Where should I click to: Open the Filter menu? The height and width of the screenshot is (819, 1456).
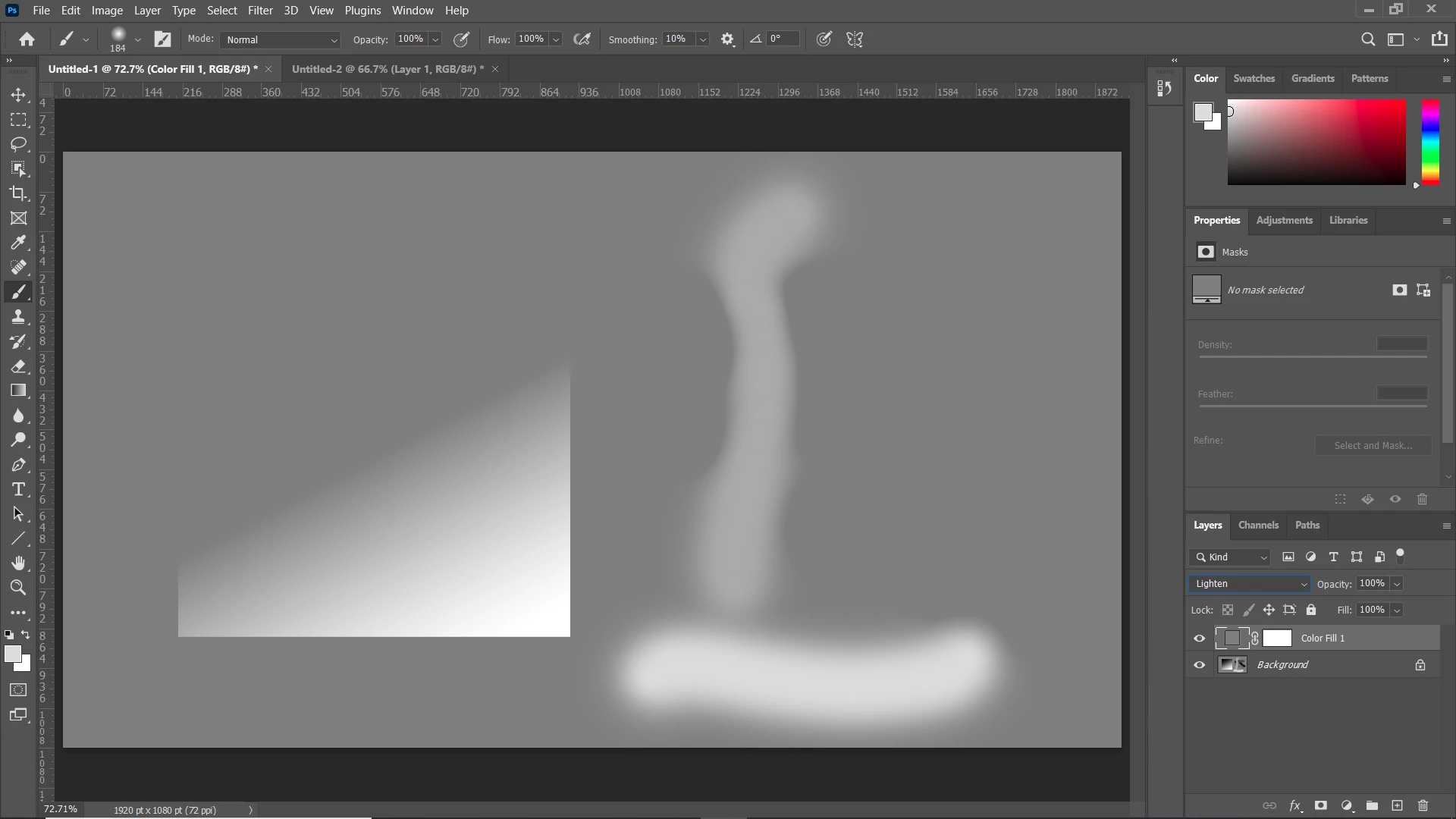[260, 11]
